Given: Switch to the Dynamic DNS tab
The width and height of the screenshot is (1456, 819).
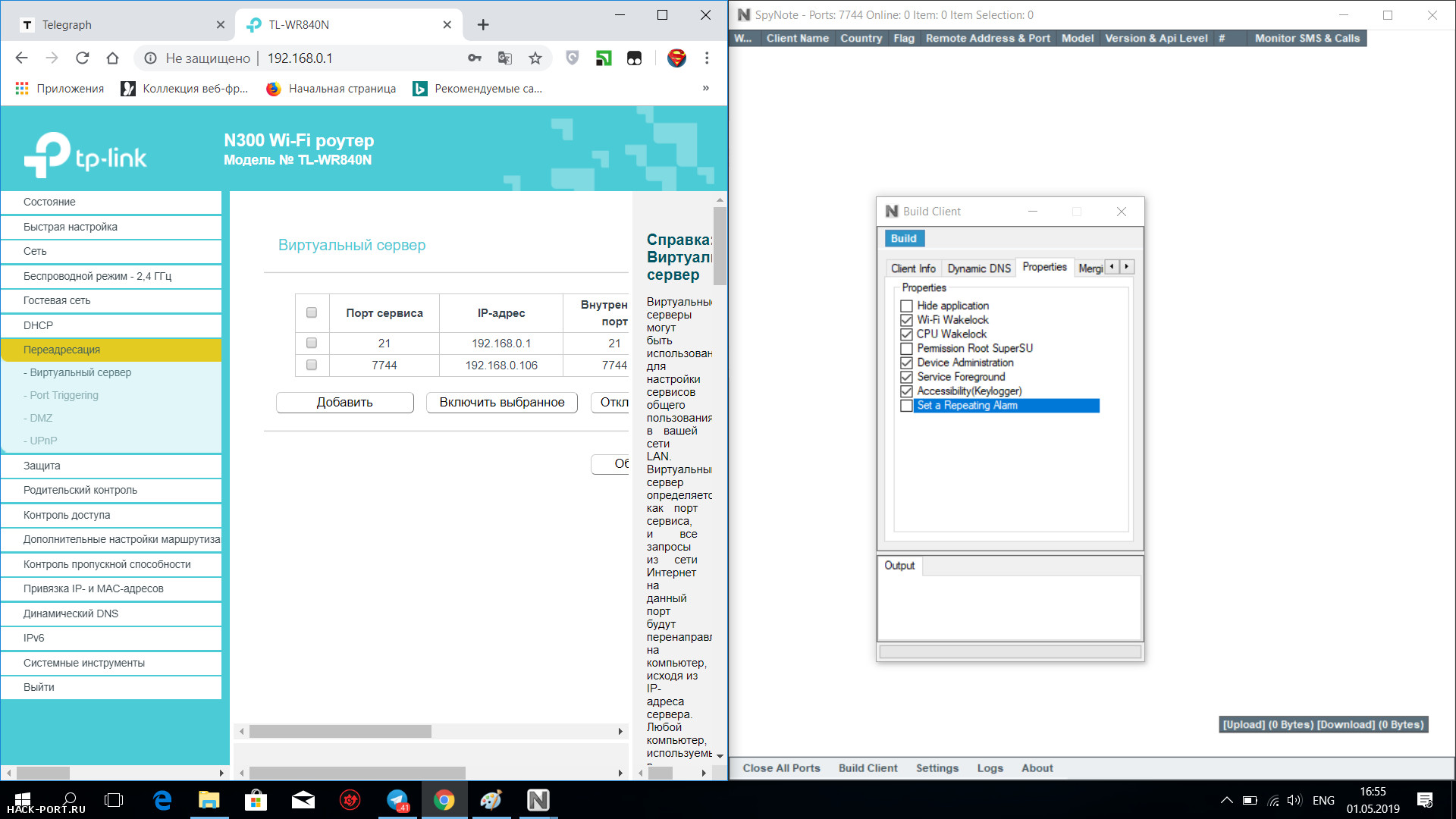Looking at the screenshot, I should click(x=979, y=268).
